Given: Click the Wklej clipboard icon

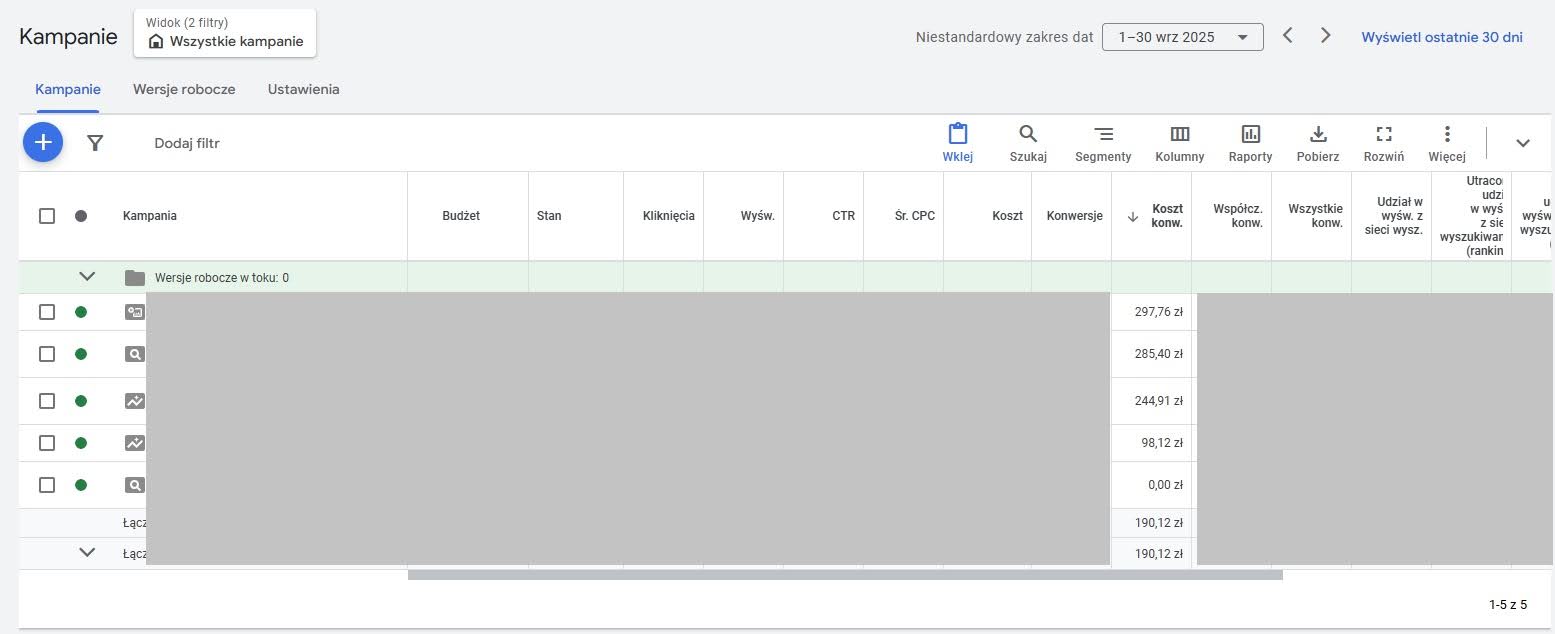Looking at the screenshot, I should [958, 134].
